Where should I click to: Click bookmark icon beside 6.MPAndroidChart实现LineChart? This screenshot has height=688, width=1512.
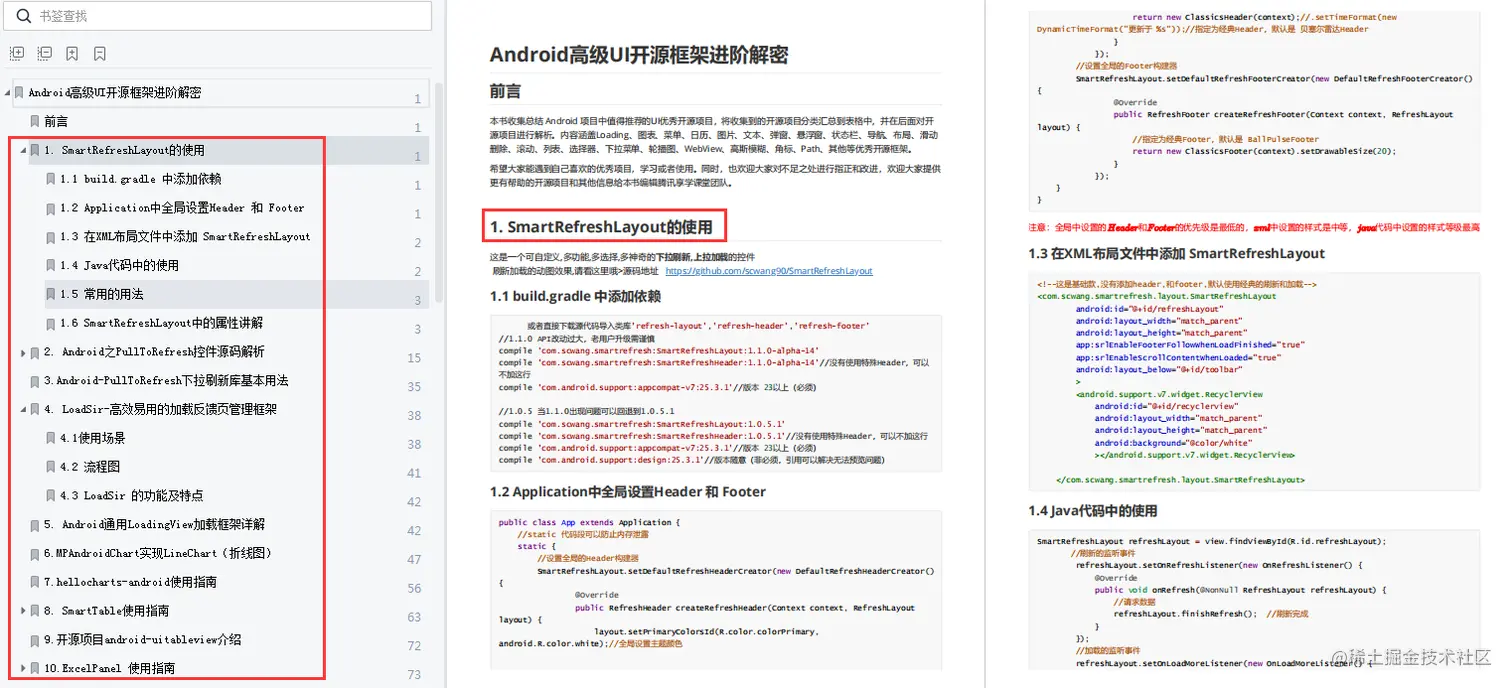click(x=35, y=553)
